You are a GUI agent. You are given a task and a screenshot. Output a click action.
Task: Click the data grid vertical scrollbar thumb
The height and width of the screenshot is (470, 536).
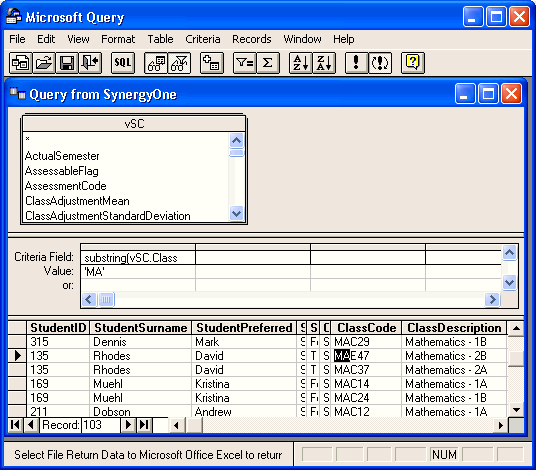coord(516,358)
